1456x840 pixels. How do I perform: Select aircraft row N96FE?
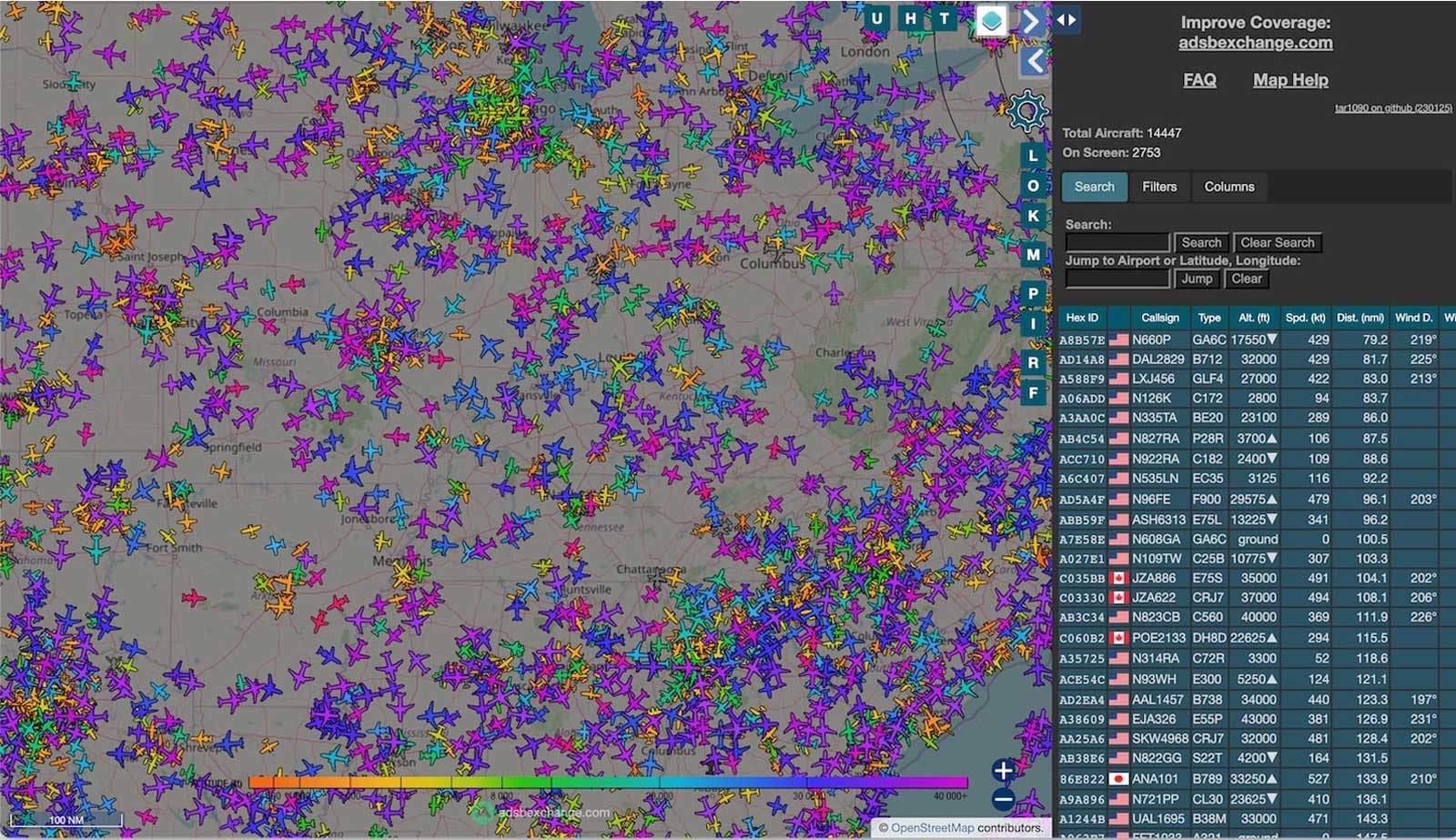click(1257, 500)
